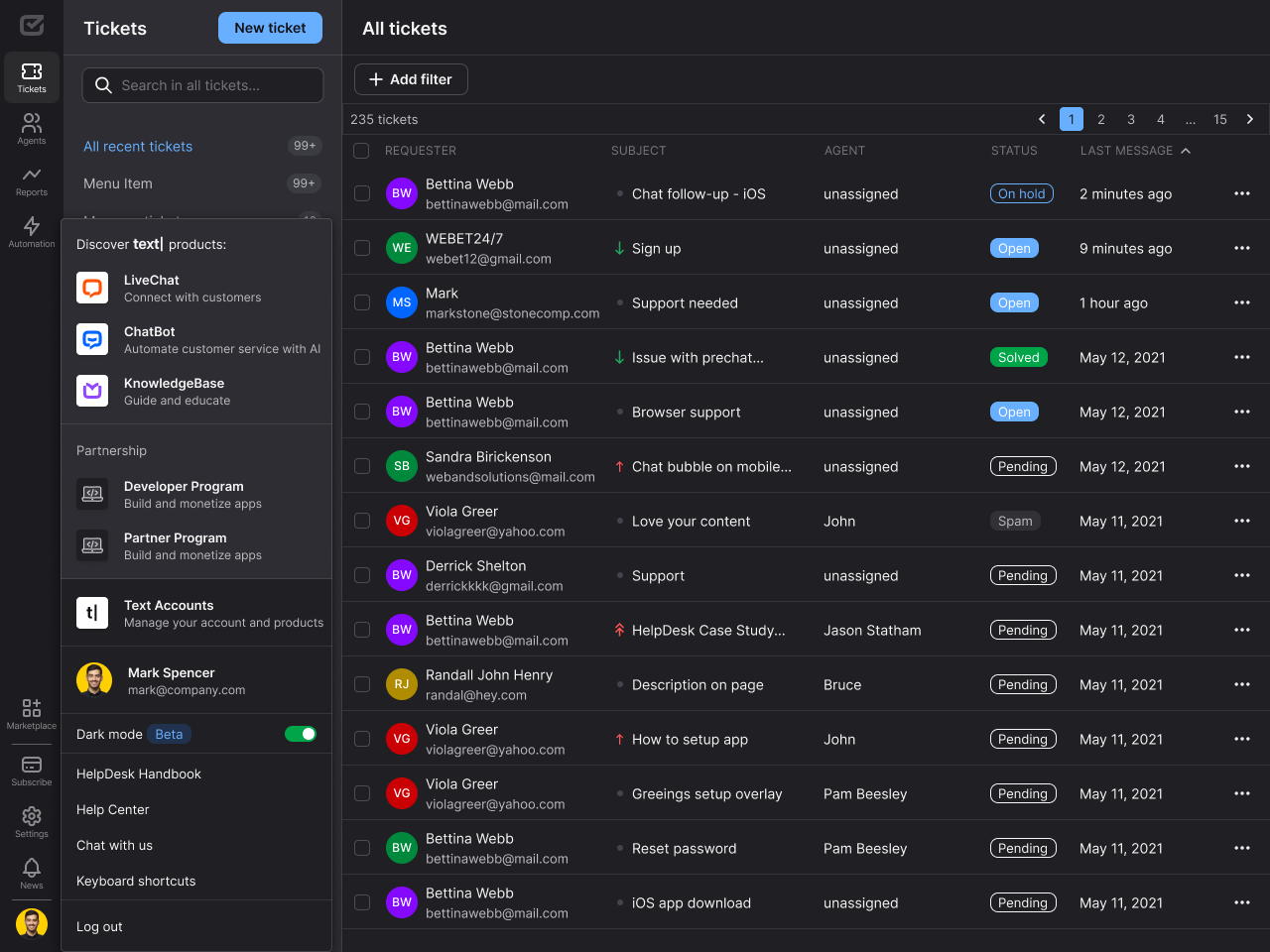This screenshot has width=1270, height=952.
Task: Open more options for Sign up ticket
Action: (x=1242, y=248)
